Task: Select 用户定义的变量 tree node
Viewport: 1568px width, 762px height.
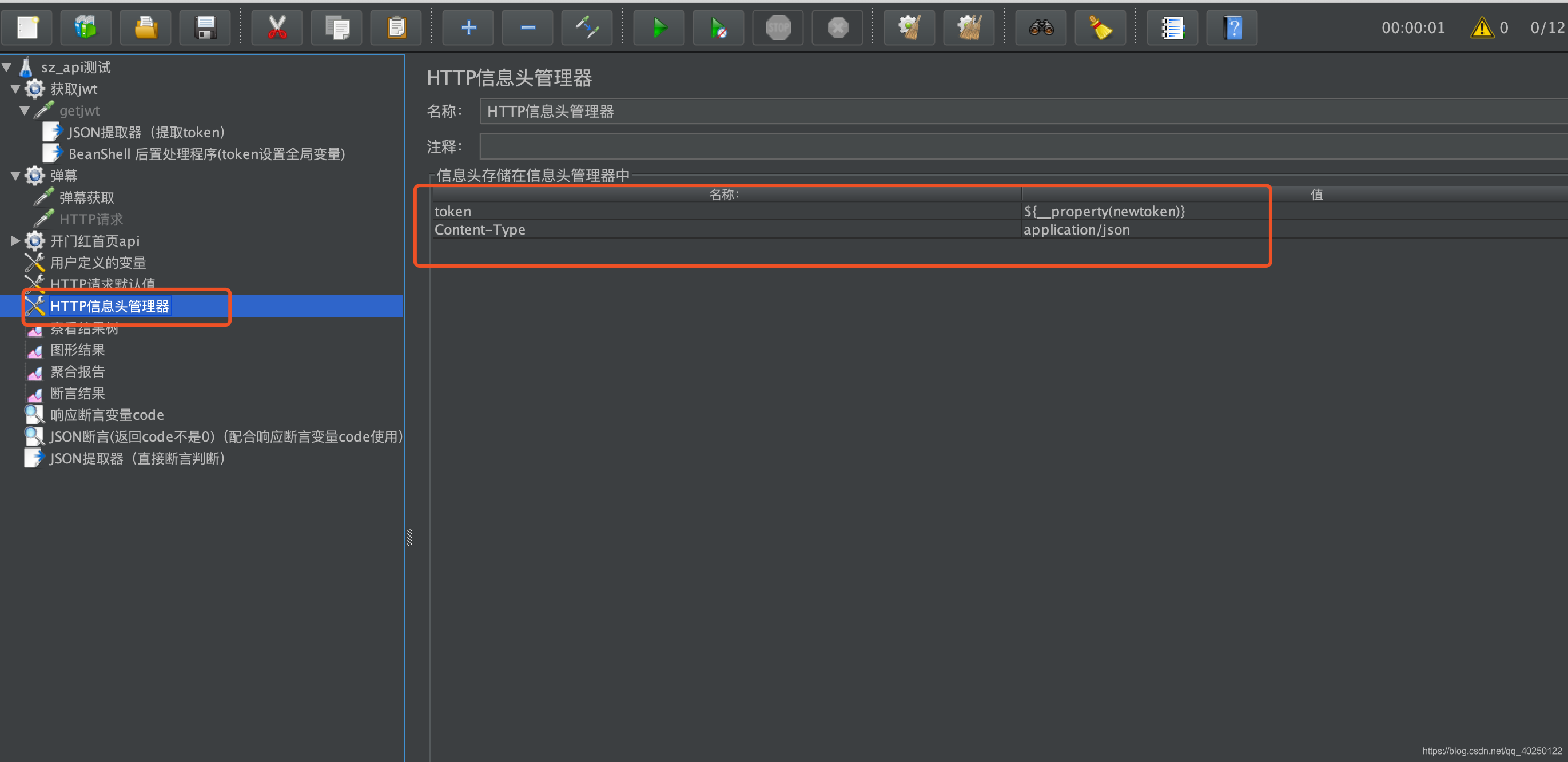Action: coord(97,263)
